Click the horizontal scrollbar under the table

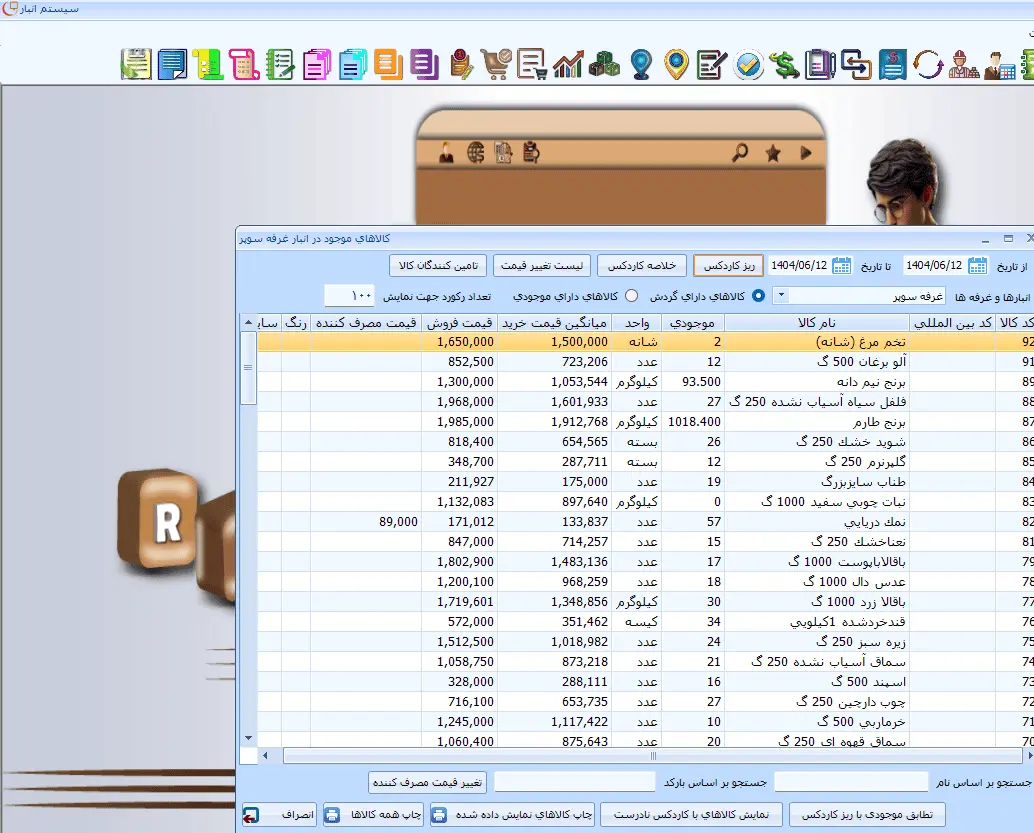click(x=600, y=756)
